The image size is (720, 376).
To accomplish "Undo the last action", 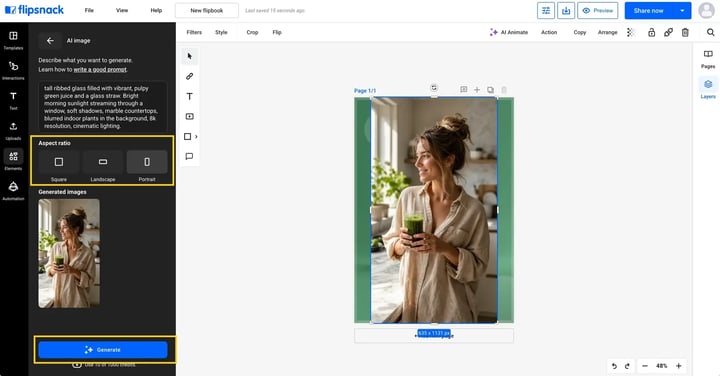I will [614, 366].
